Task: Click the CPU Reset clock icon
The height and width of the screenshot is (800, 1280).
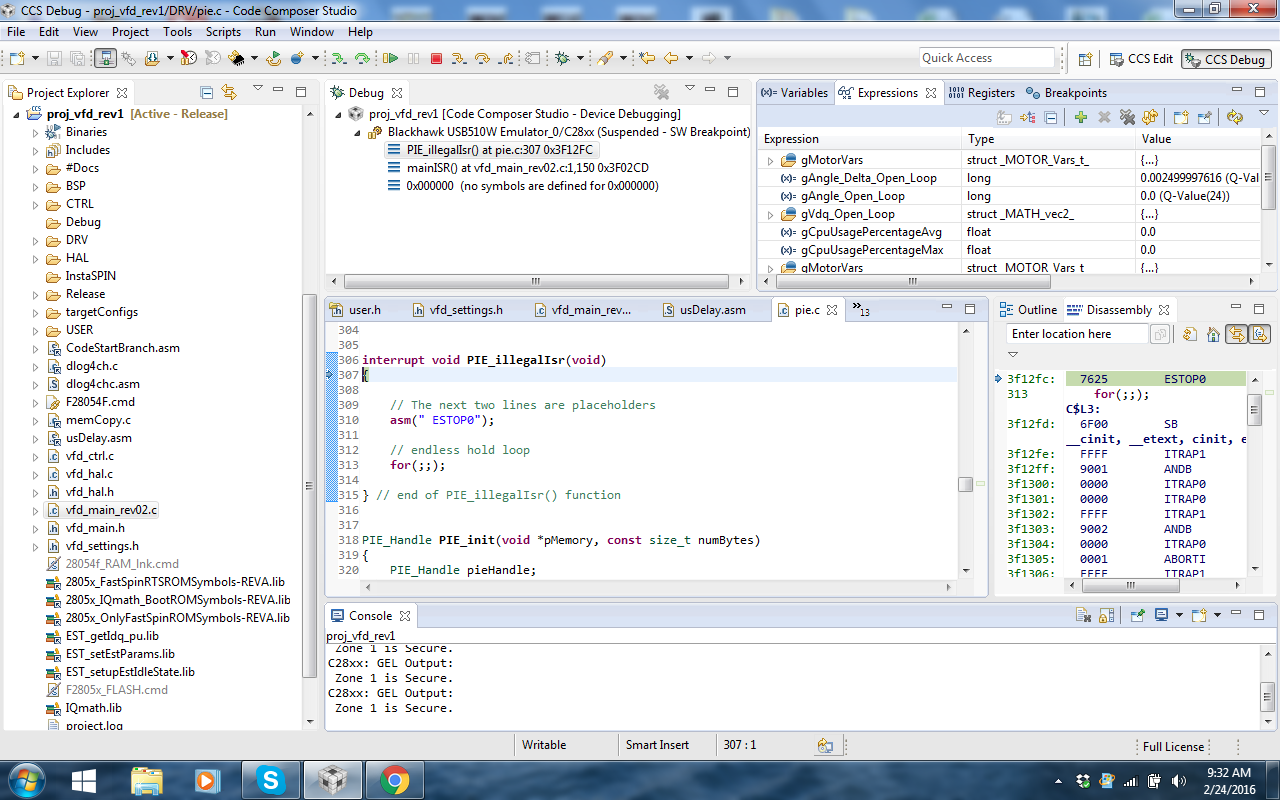Action: click(188, 59)
